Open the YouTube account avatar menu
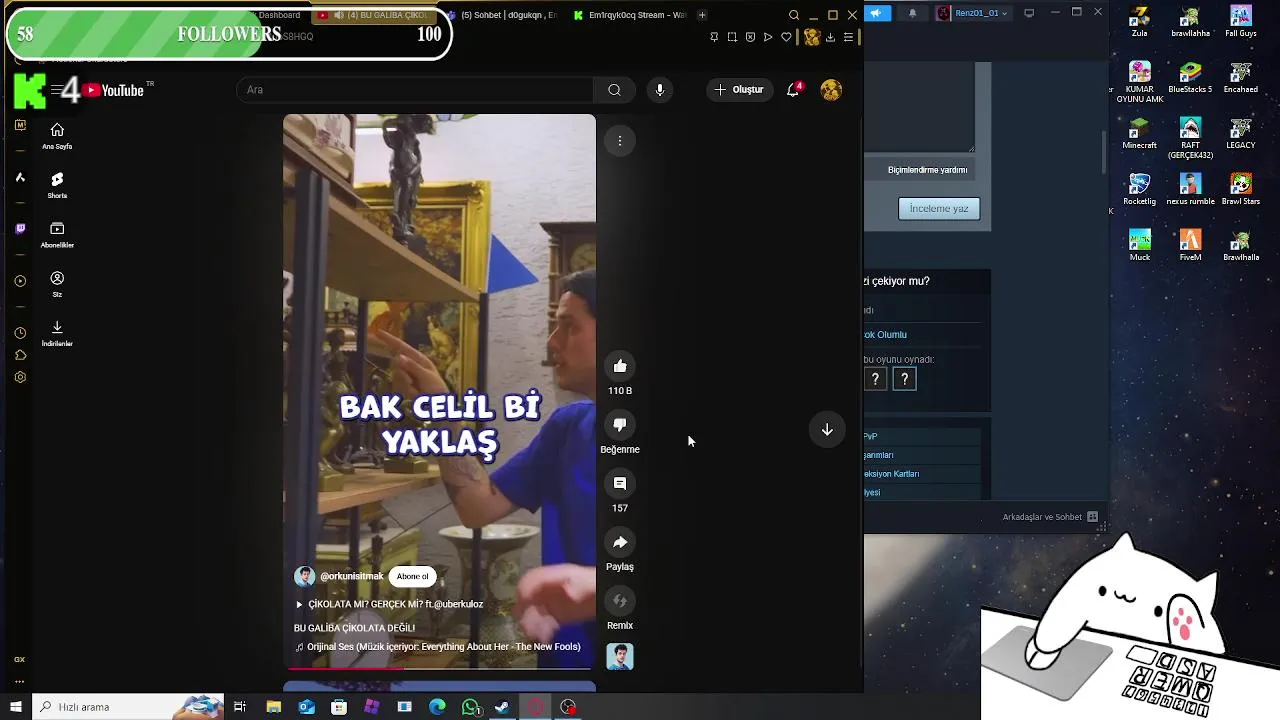 831,90
